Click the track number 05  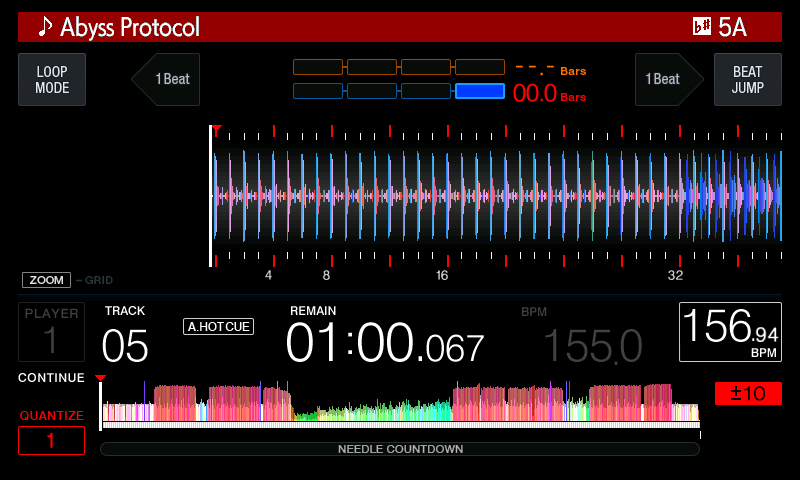(125, 346)
